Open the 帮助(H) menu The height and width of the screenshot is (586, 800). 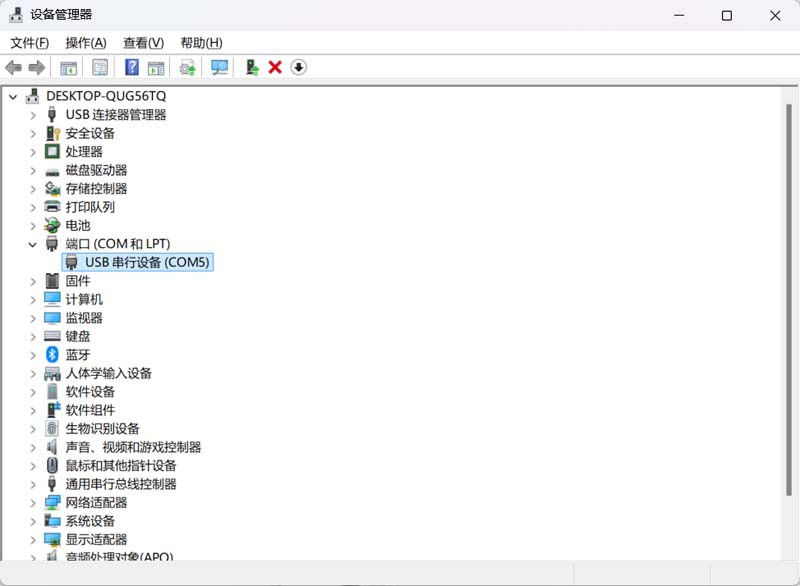pos(202,43)
